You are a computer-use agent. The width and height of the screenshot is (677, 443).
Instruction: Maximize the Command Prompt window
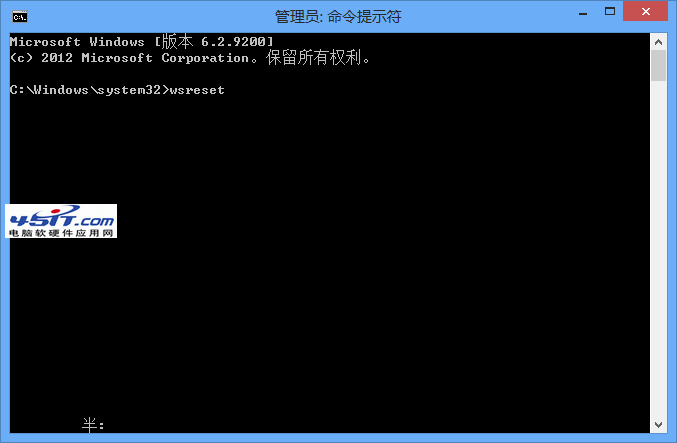(x=610, y=12)
